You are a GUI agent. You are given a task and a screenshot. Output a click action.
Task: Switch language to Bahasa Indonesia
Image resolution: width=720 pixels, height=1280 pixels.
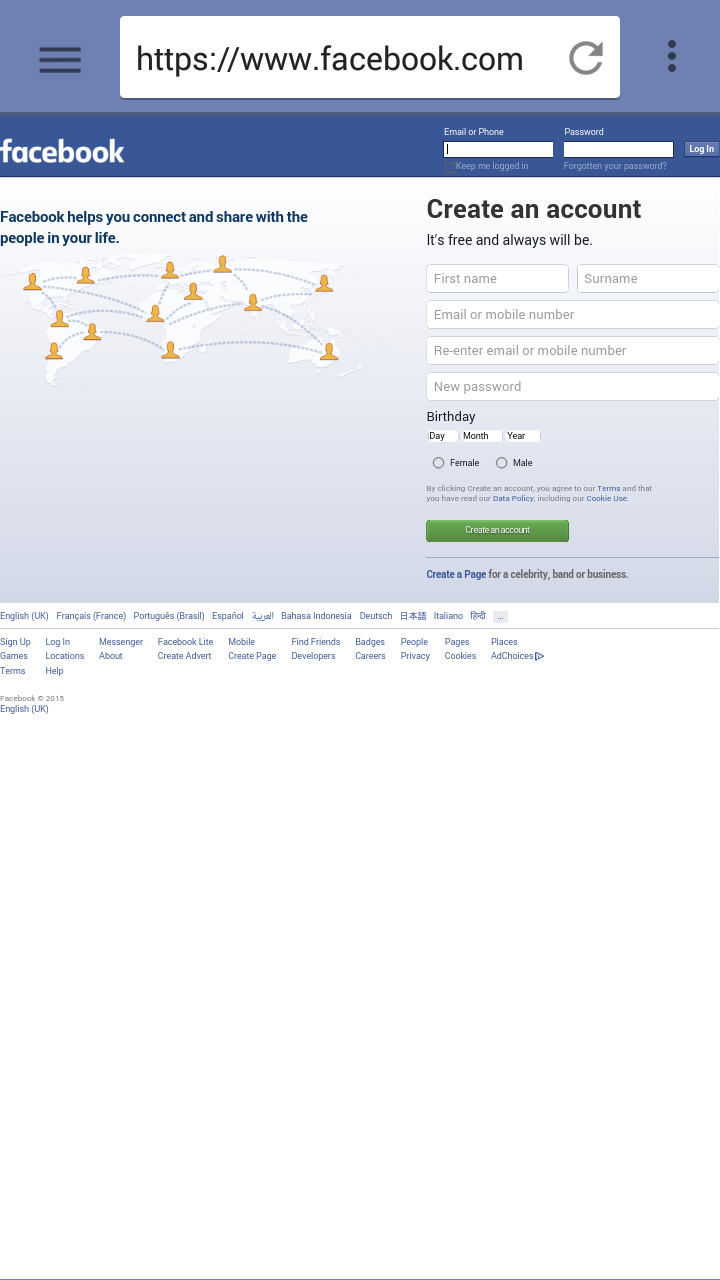pyautogui.click(x=316, y=616)
